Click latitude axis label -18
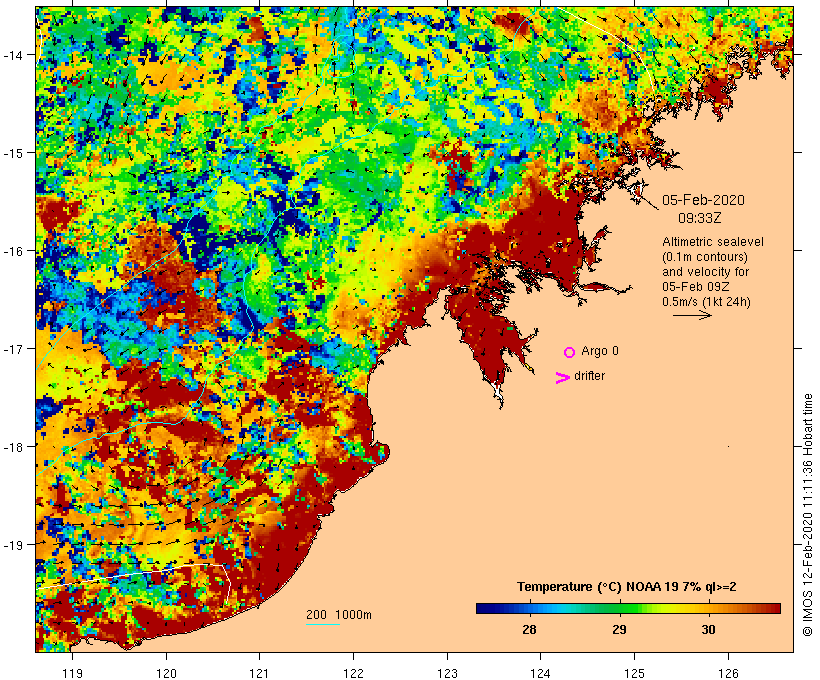 (x=13, y=447)
